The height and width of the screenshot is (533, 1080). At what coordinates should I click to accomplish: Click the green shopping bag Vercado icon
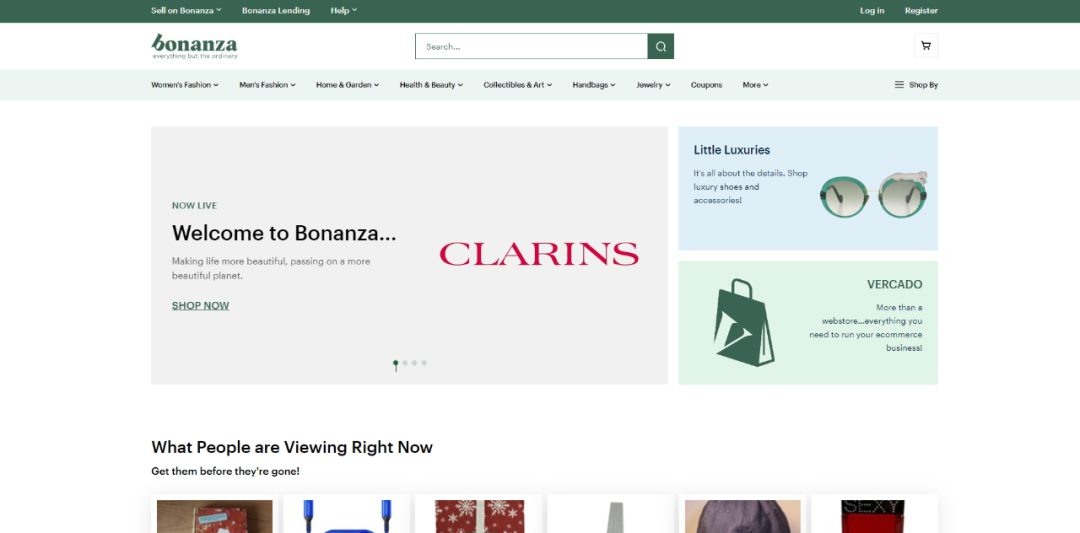coord(744,322)
